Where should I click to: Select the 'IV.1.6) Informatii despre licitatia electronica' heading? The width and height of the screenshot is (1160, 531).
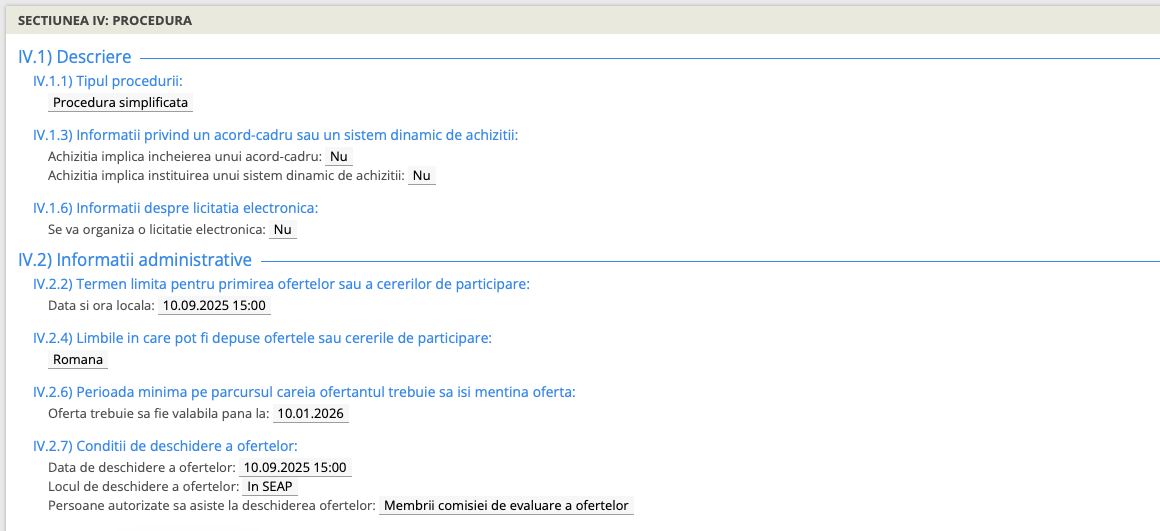[x=175, y=208]
